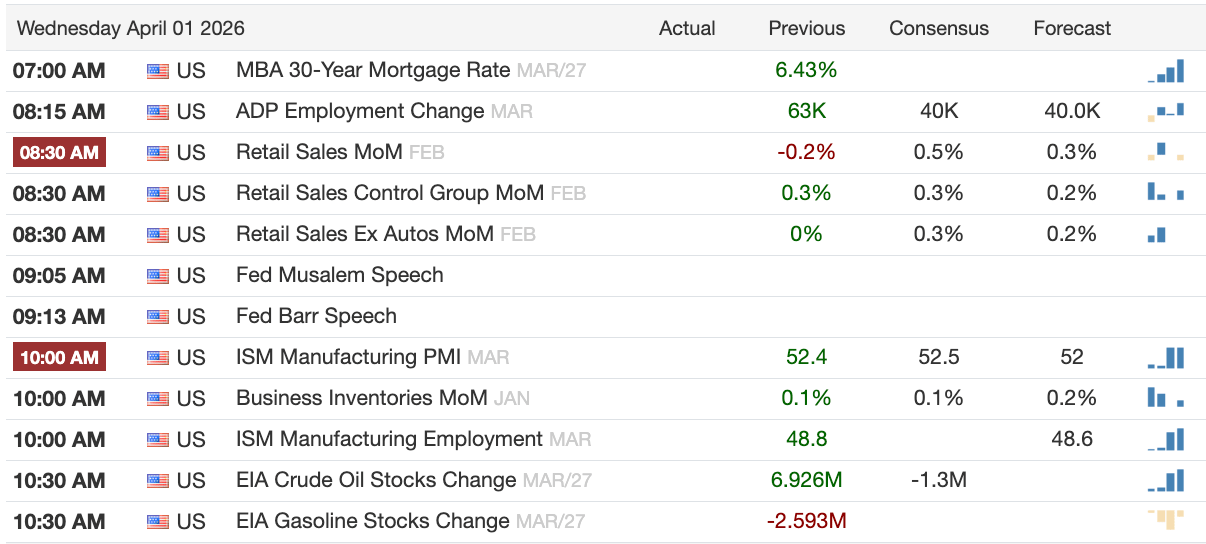
Task: Click the ISM Manufacturing PMI bar chart icon
Action: [x=1166, y=358]
